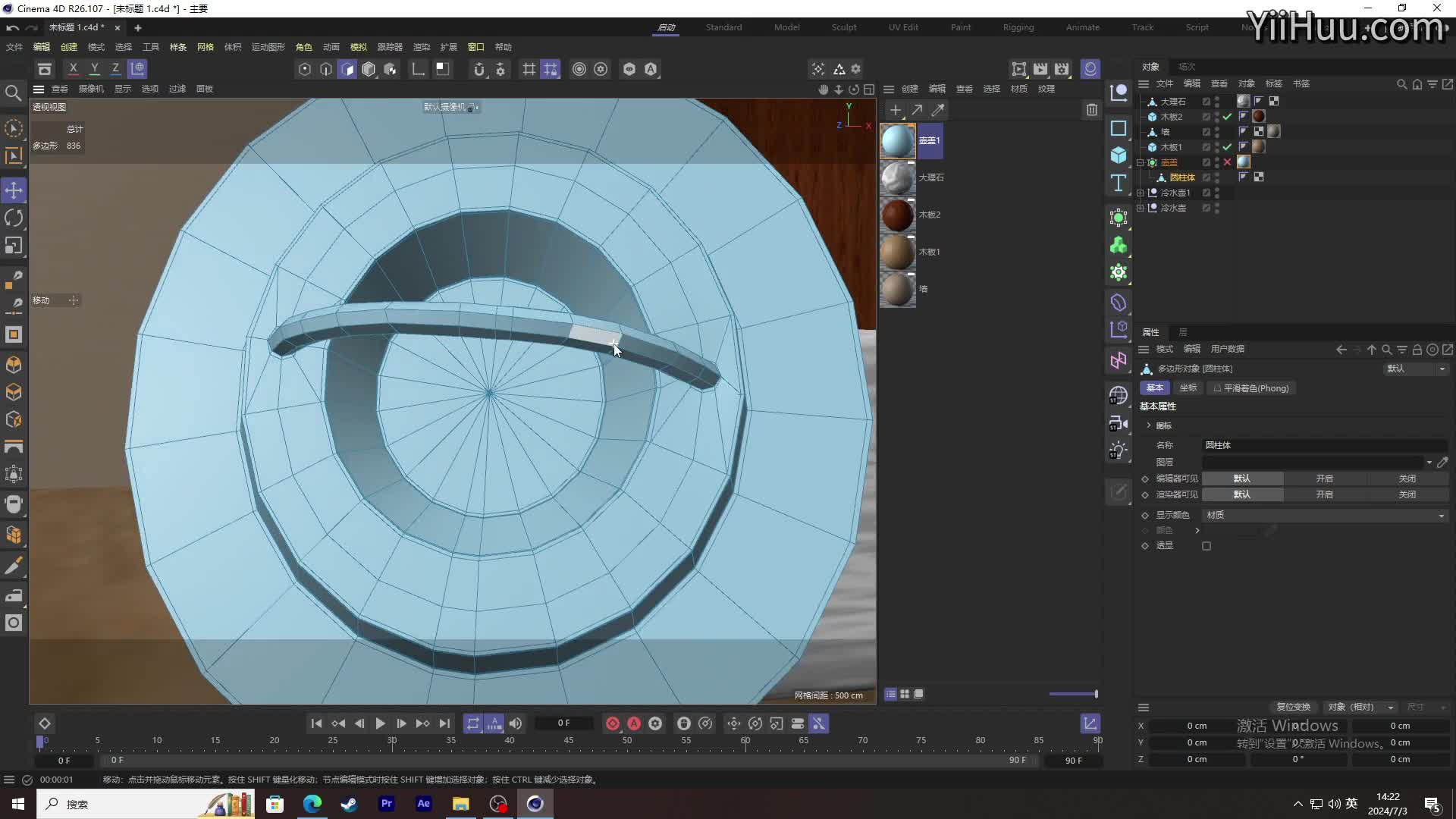Delete material with trash icon
The width and height of the screenshot is (1456, 819).
click(x=1092, y=110)
